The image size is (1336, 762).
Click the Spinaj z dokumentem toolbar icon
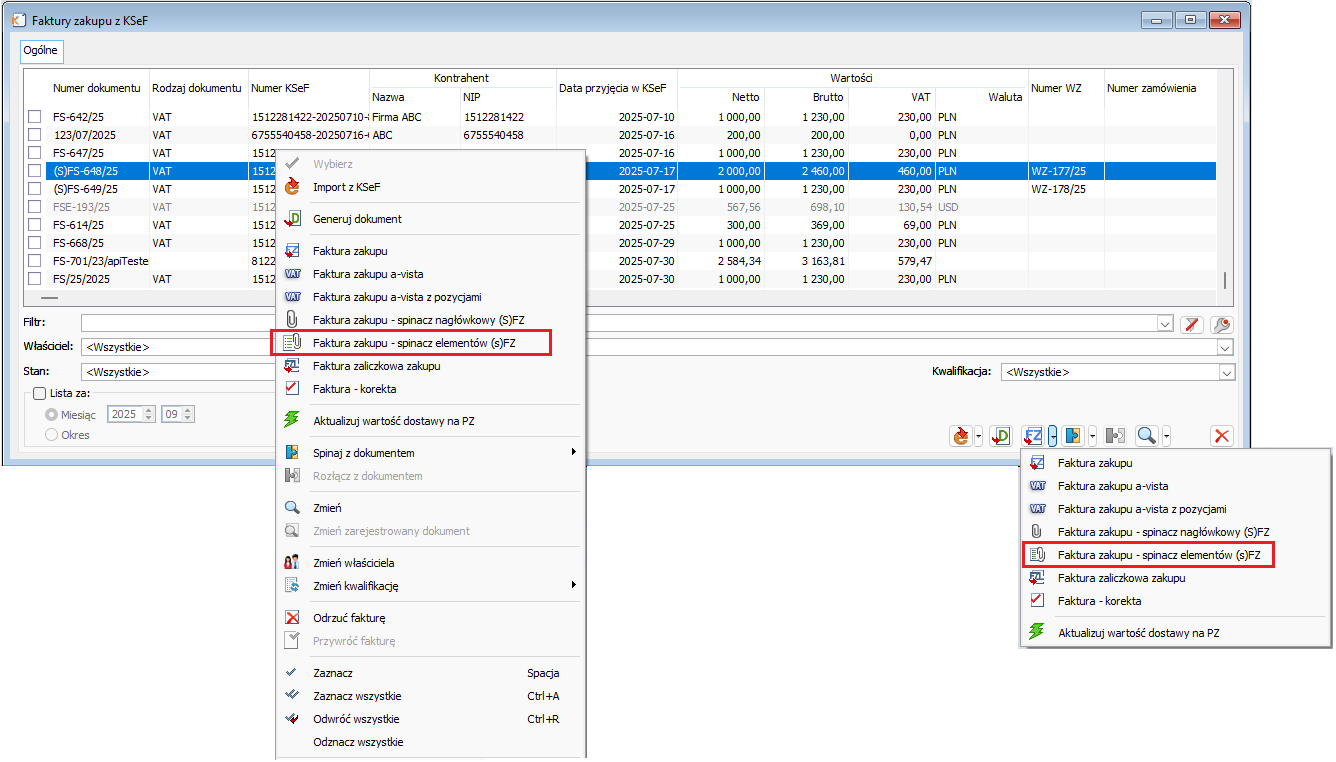point(1073,436)
